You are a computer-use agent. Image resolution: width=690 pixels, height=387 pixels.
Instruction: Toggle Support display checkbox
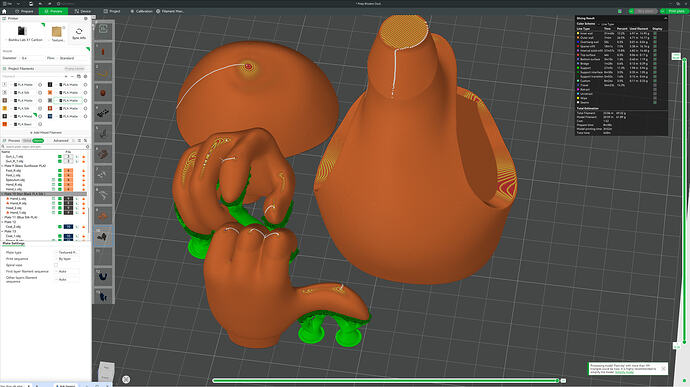[655, 68]
